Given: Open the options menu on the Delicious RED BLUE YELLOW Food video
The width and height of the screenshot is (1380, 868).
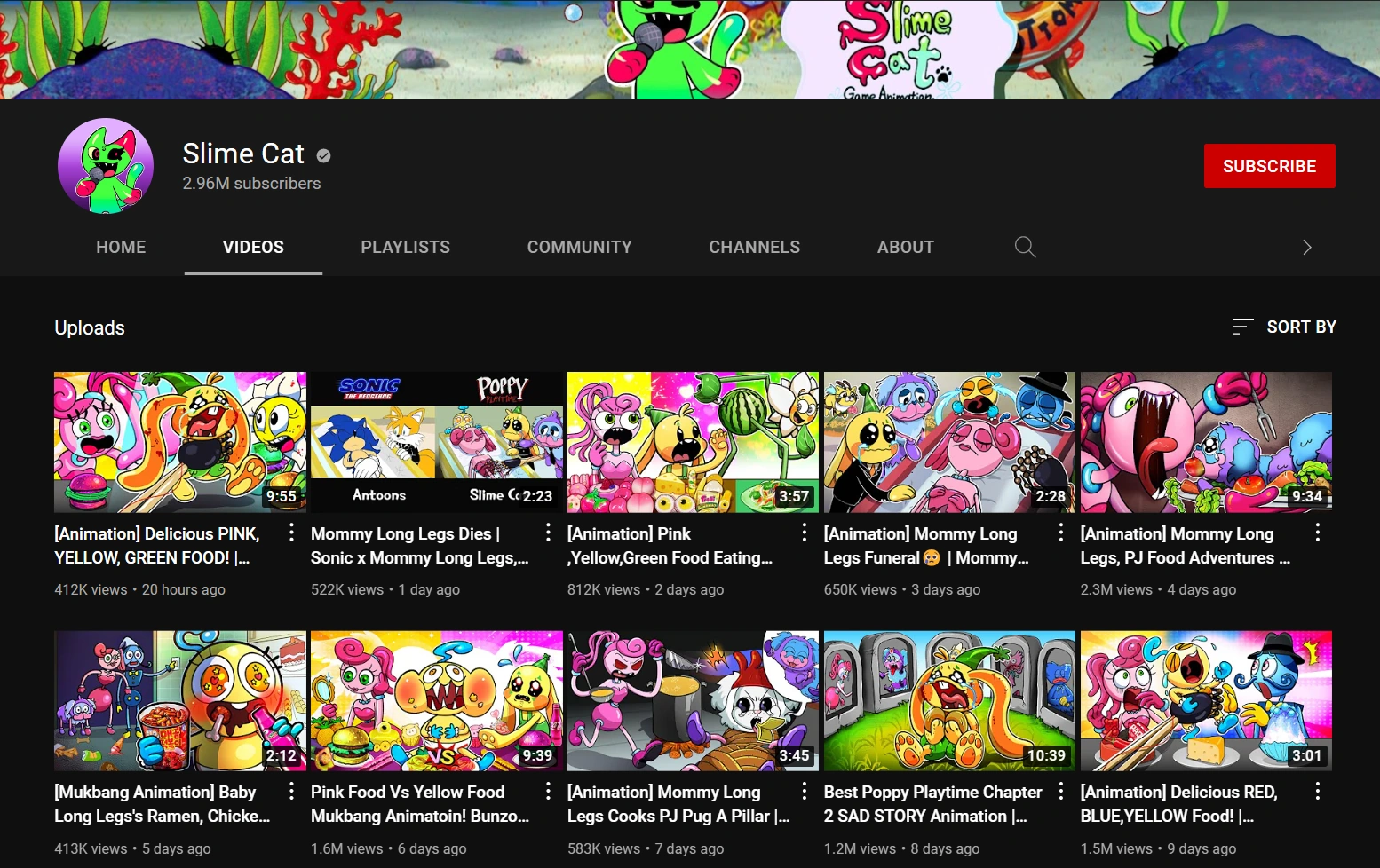Looking at the screenshot, I should 1318,791.
